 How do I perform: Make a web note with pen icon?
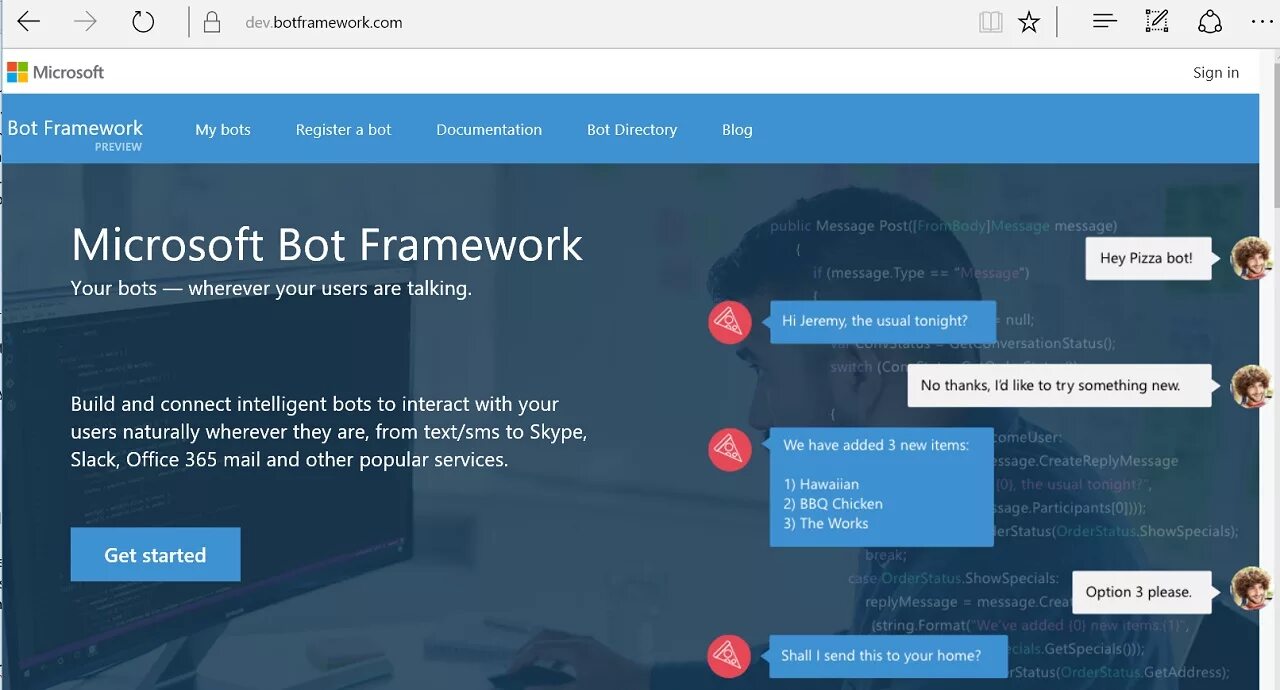[x=1157, y=21]
